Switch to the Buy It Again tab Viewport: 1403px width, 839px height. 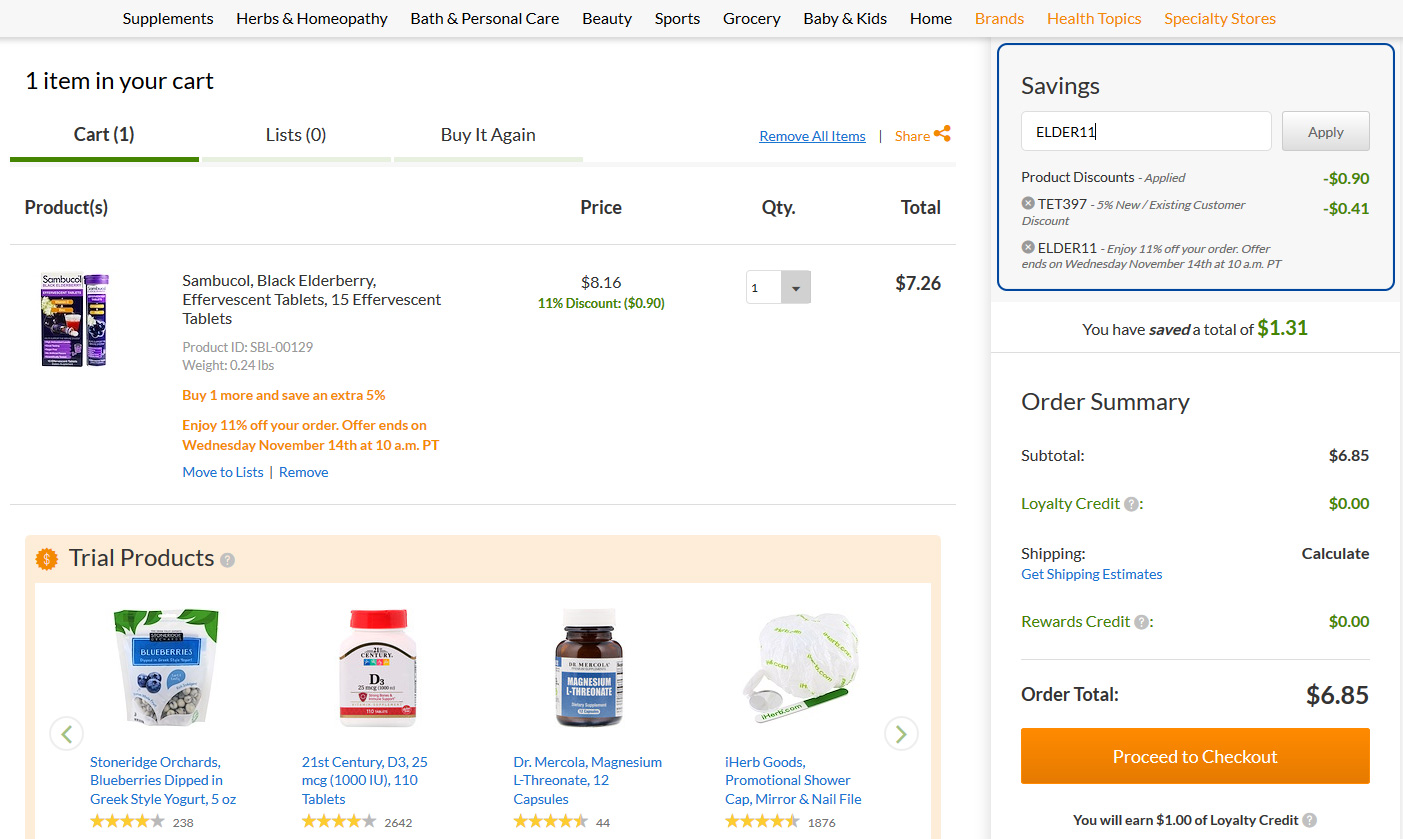488,135
